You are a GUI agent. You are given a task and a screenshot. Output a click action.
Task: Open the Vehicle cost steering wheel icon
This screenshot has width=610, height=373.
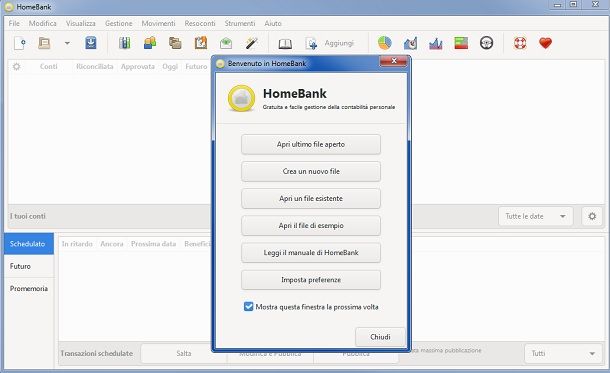(x=486, y=43)
